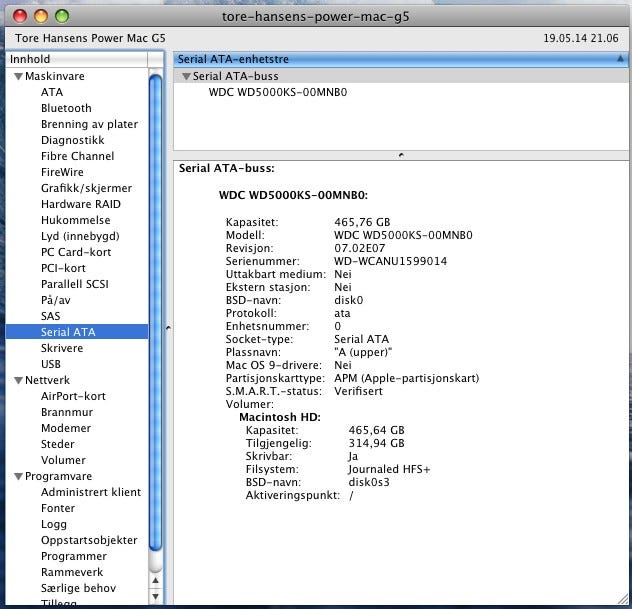The height and width of the screenshot is (609, 632).
Task: Select Steder under Nettverk
Action: tap(58, 444)
